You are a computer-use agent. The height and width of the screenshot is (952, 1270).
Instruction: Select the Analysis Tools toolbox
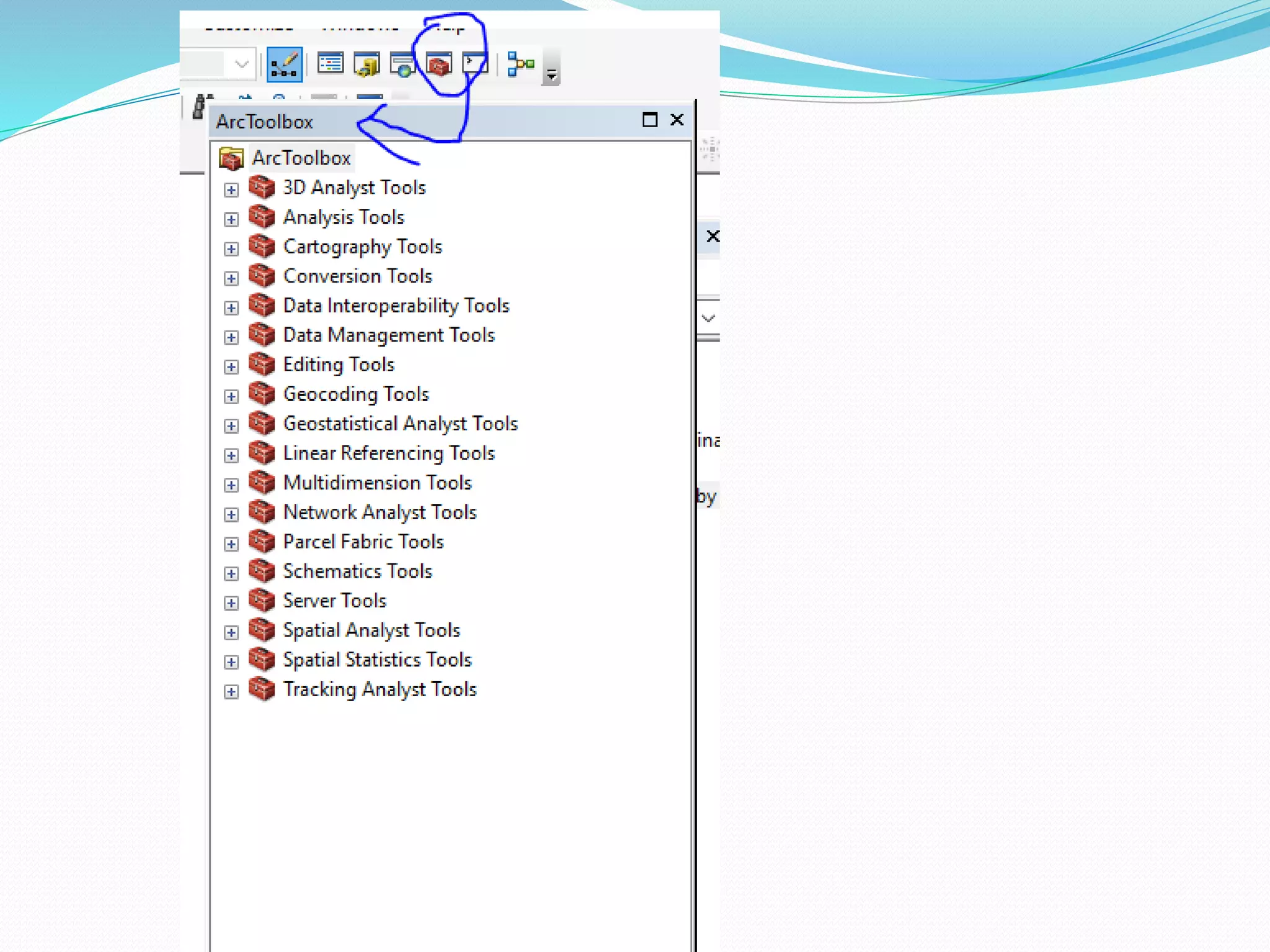344,218
